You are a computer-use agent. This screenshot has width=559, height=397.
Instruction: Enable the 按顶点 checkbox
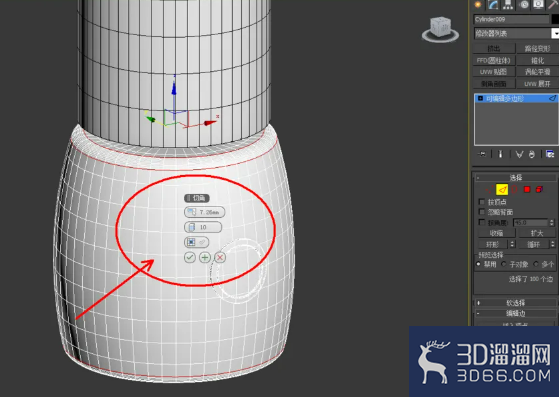[x=482, y=202]
